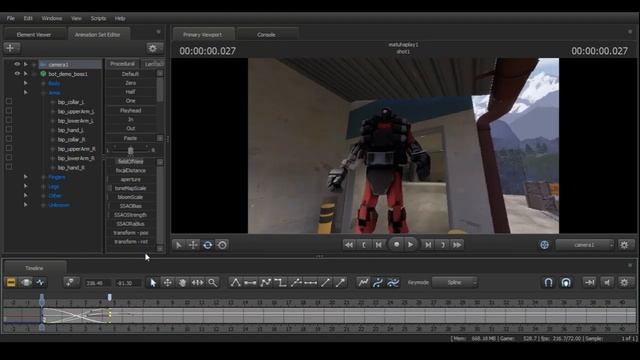
Task: Open the Keymode Spline dropdown
Action: click(x=455, y=282)
